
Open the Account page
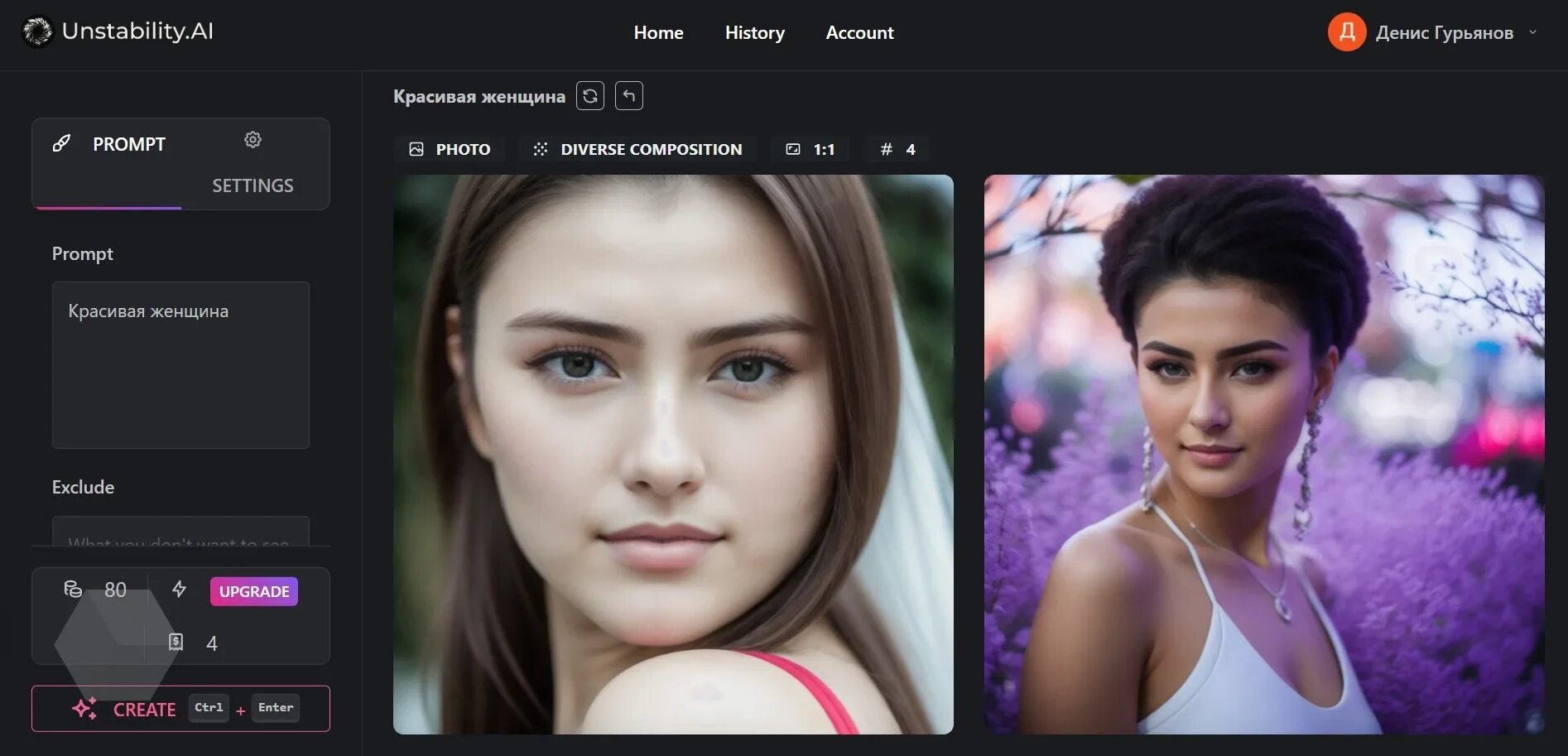coord(859,32)
